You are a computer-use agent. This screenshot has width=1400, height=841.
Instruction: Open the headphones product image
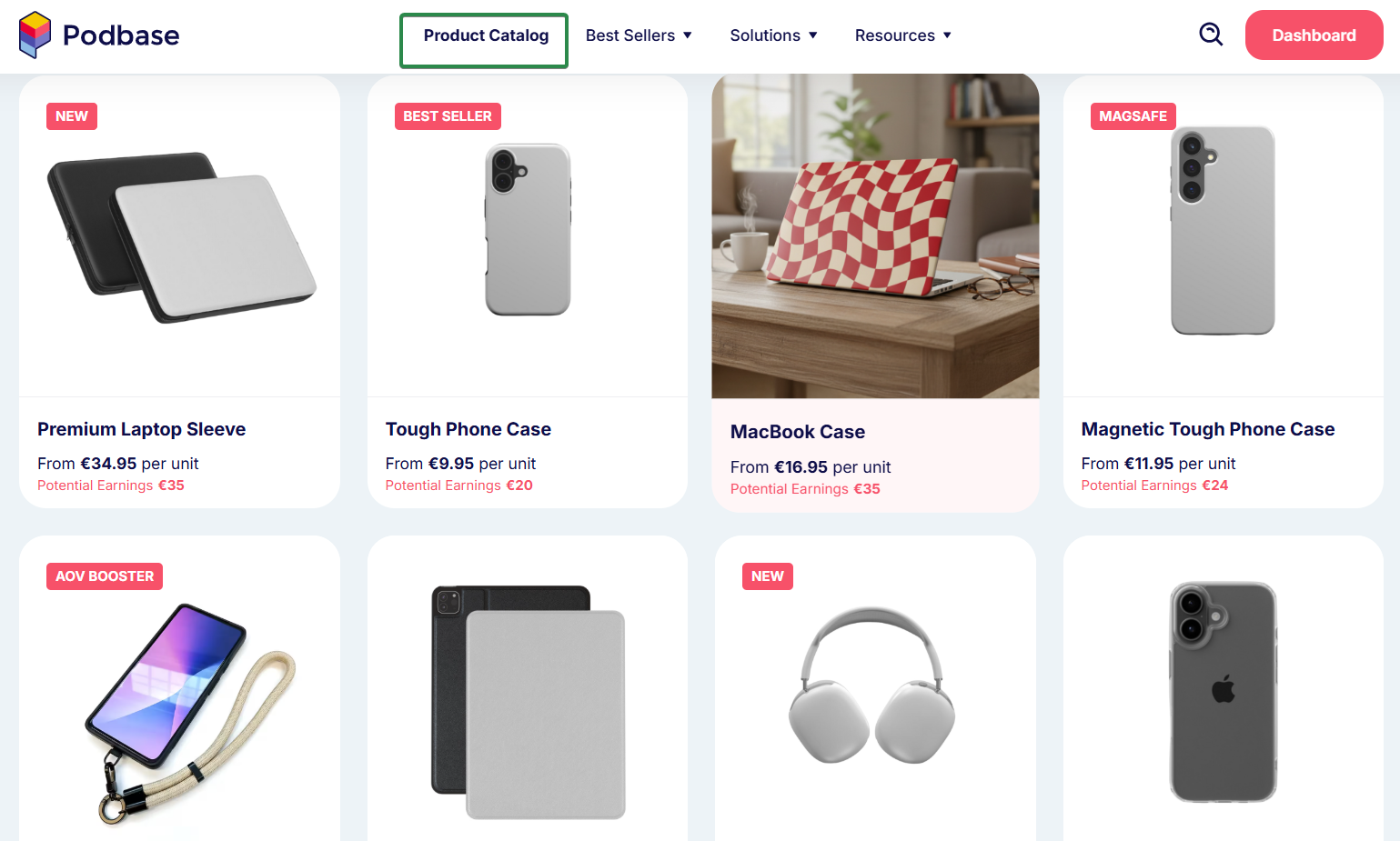tap(872, 686)
